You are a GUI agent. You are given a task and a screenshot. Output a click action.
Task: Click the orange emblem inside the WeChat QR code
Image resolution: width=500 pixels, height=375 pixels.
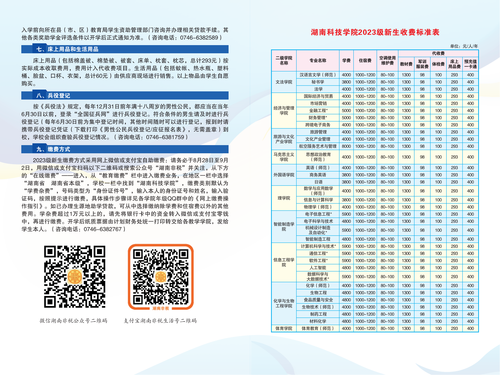tap(75, 277)
